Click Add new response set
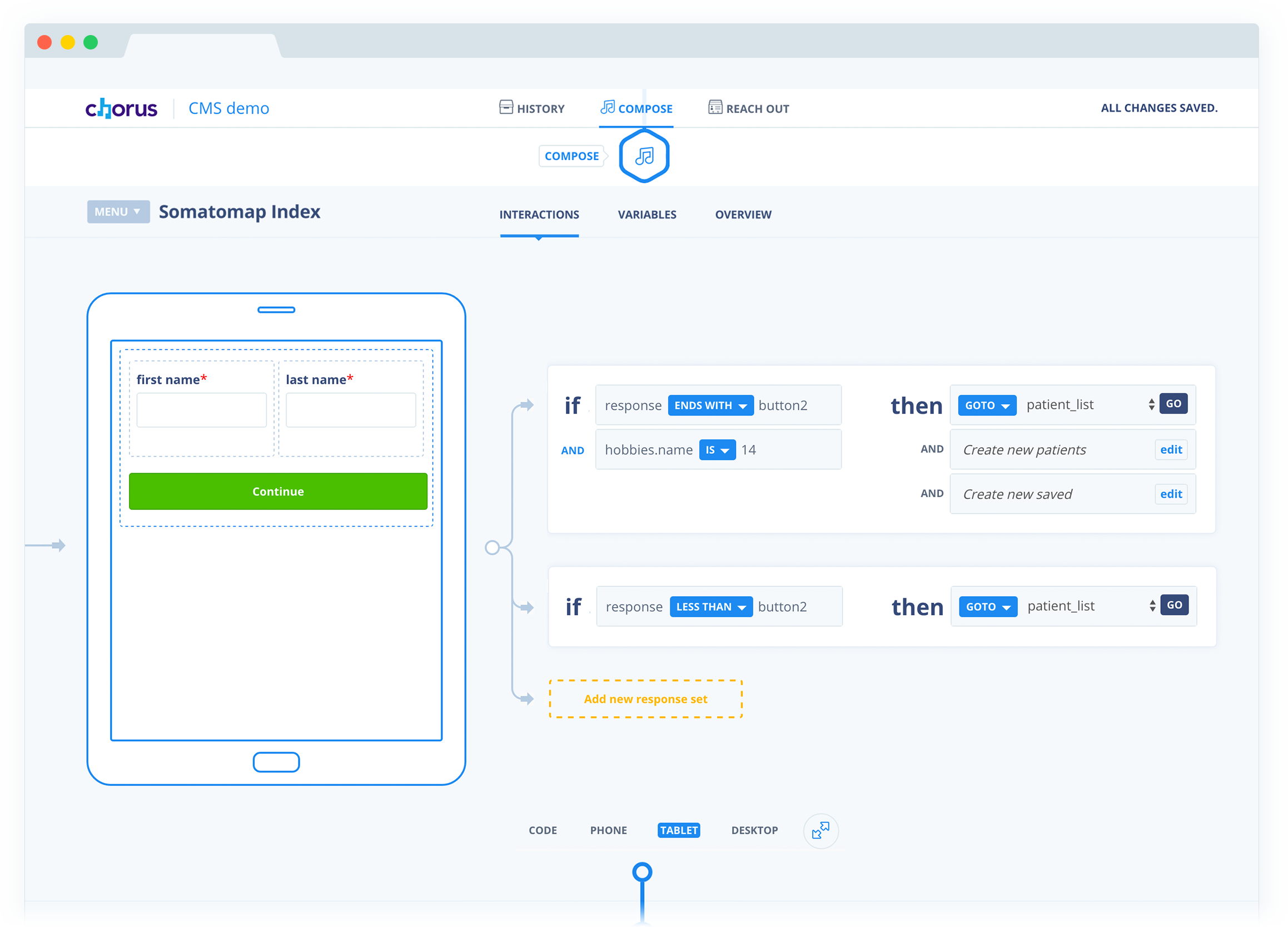 tap(645, 698)
